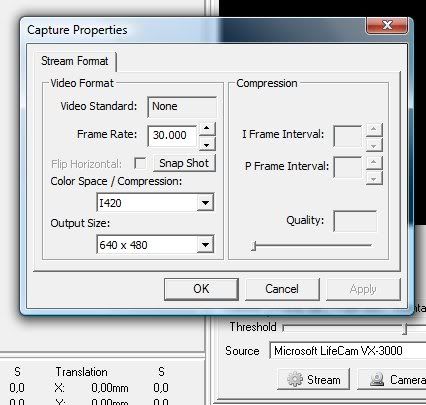Confirm settings with OK button
The image size is (426, 405).
tap(201, 289)
